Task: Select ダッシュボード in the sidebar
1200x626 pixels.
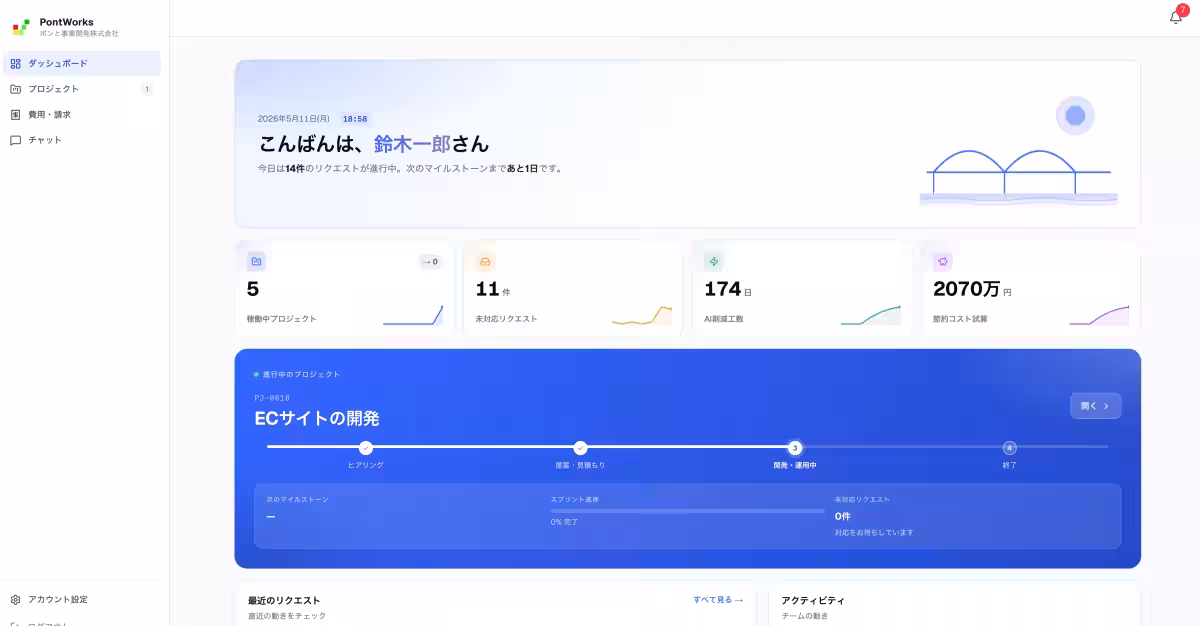Action: coord(81,63)
